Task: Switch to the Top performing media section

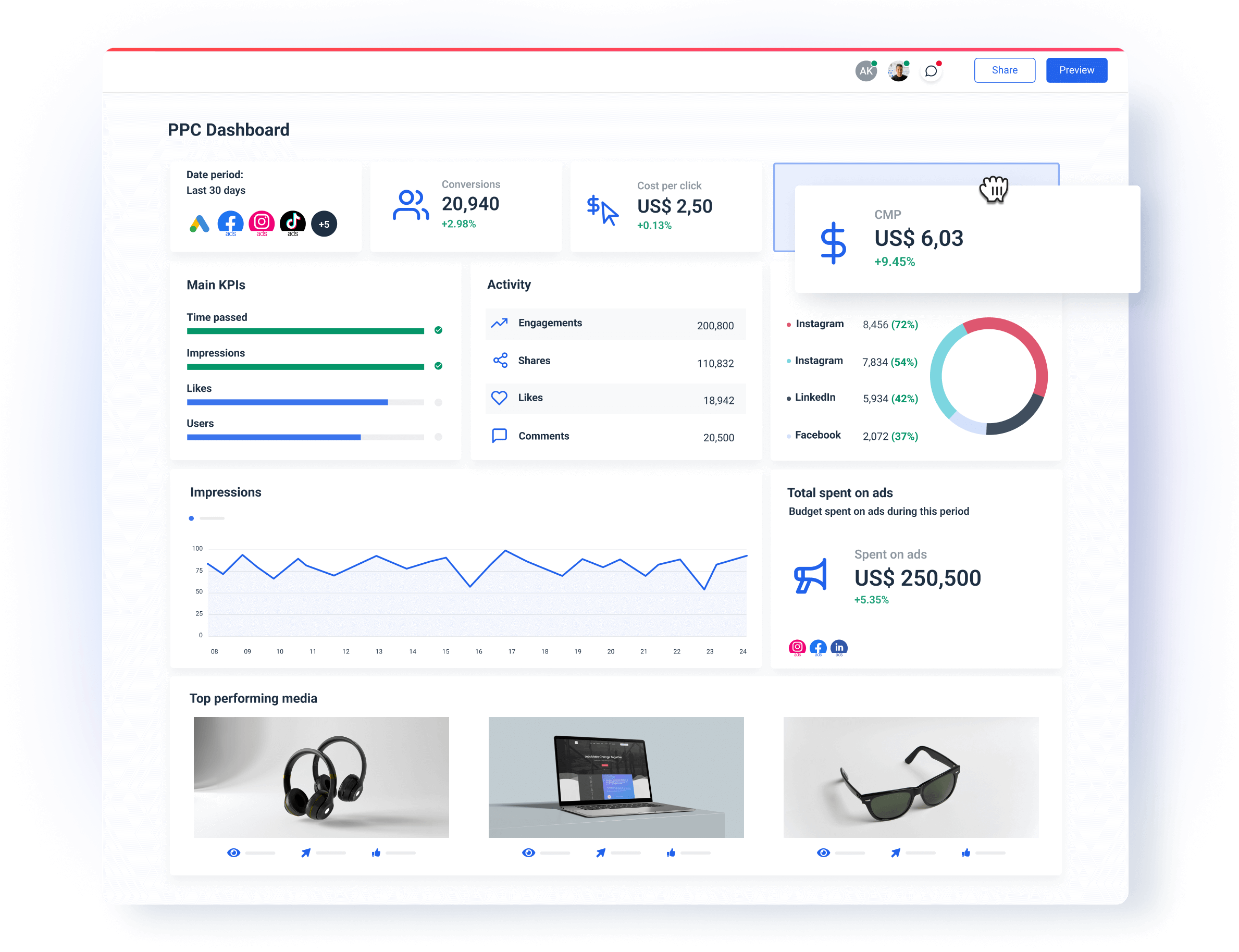Action: click(253, 698)
